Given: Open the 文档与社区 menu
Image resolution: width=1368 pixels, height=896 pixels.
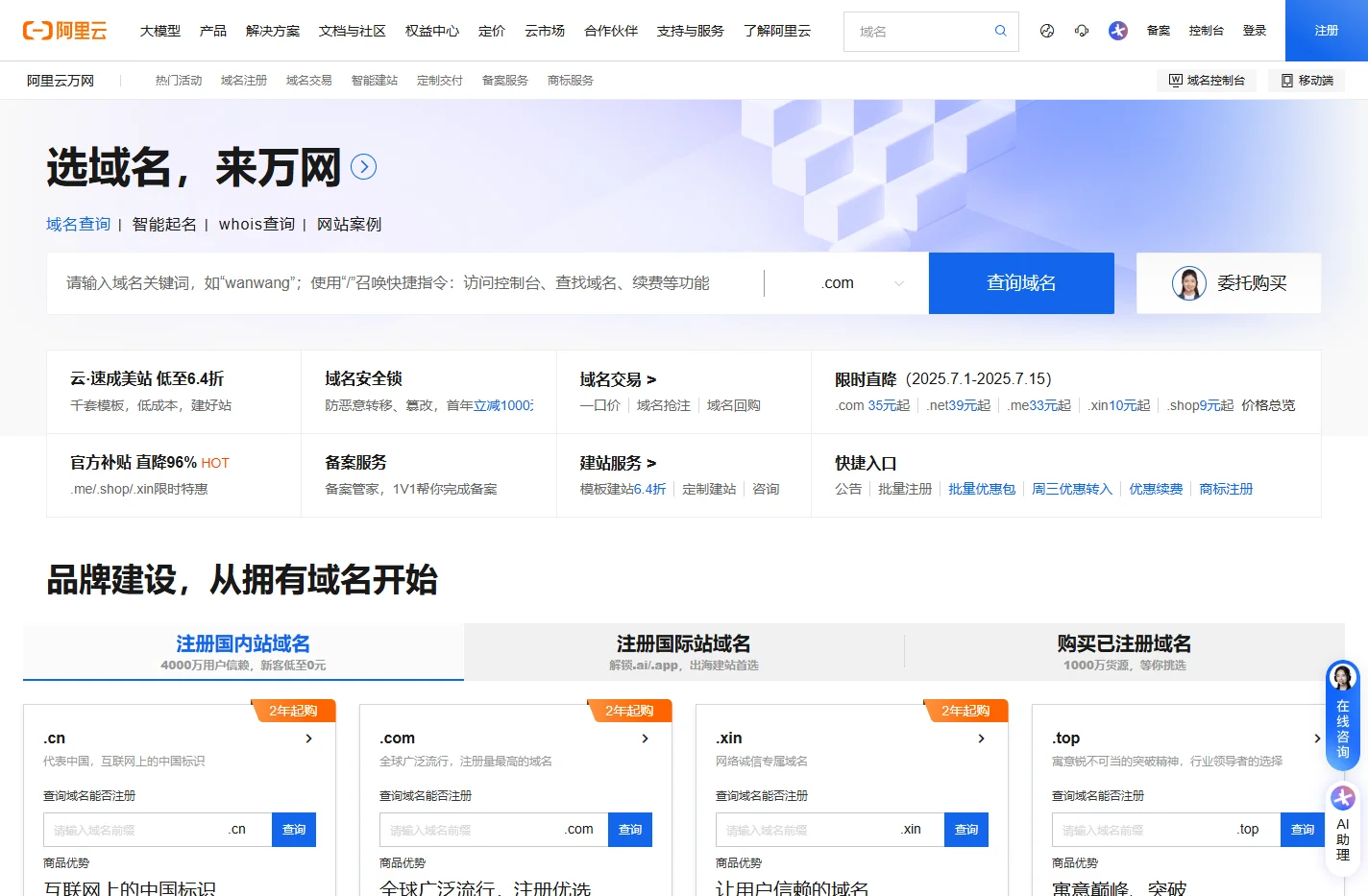Looking at the screenshot, I should coord(353,31).
